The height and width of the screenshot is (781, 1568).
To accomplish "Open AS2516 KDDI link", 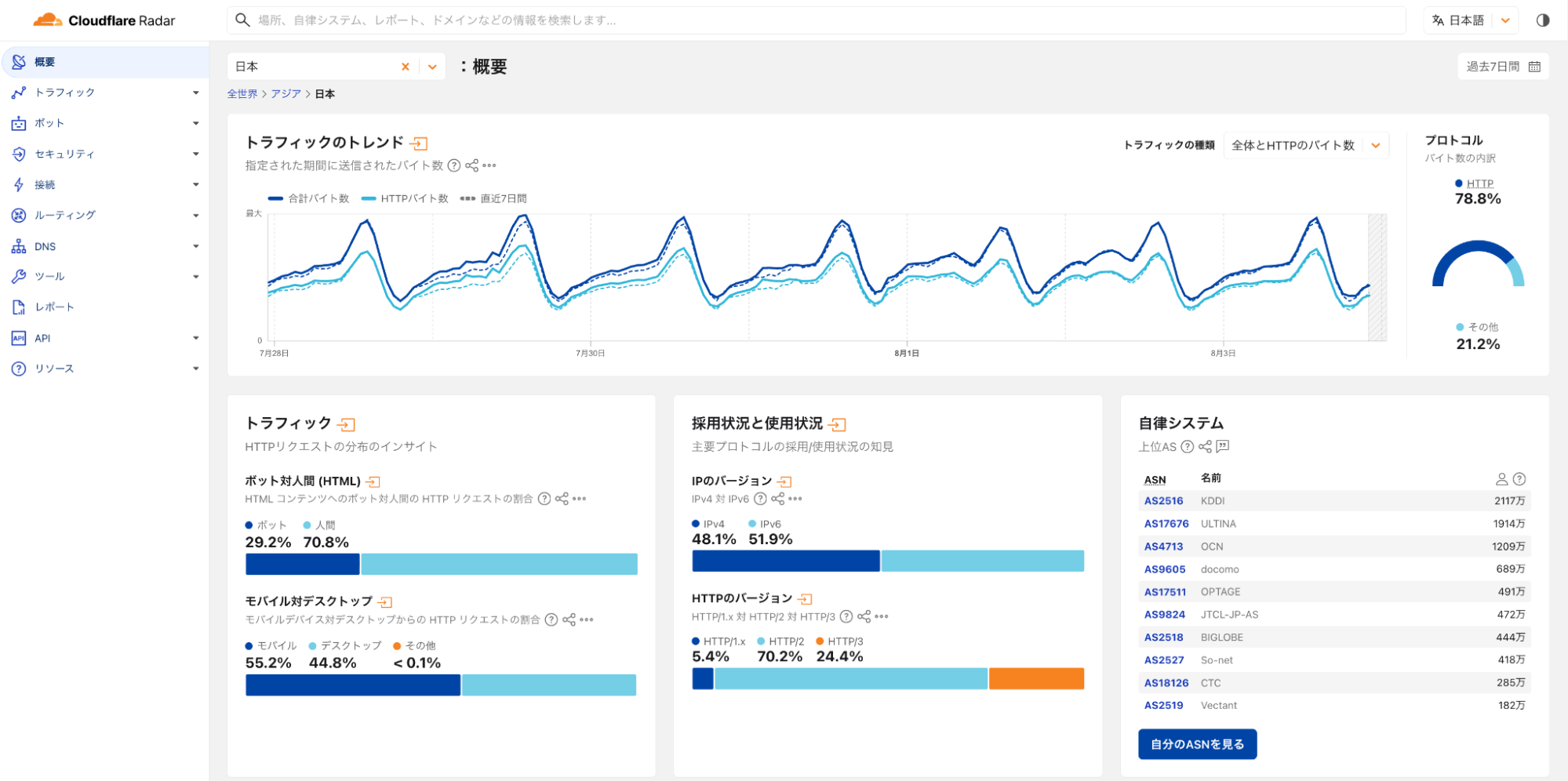I will pyautogui.click(x=1163, y=500).
